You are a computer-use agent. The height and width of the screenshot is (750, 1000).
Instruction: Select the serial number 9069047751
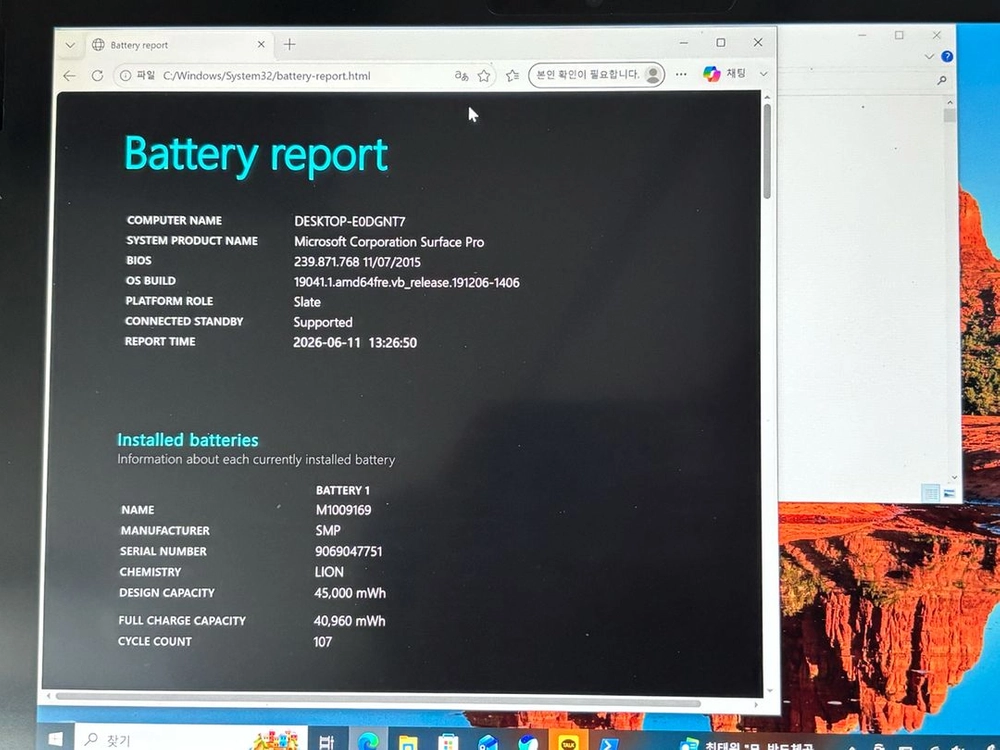349,551
